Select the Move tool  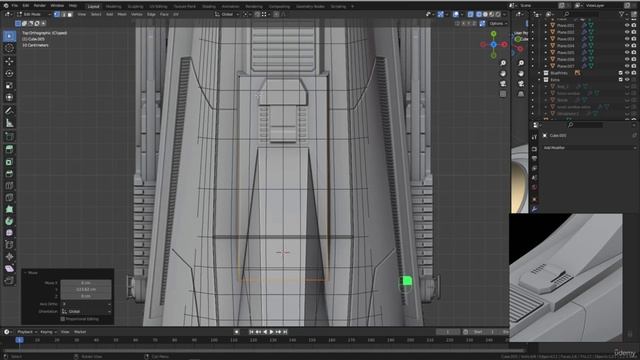point(9,61)
